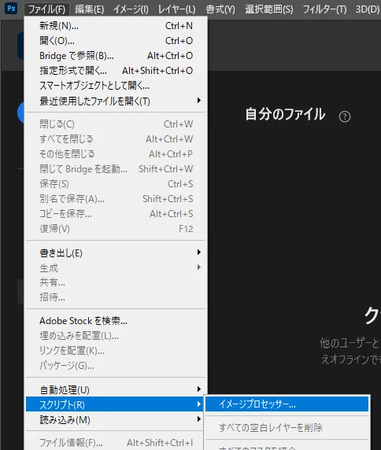381x450 pixels.
Task: Click コピーを保存... menu entry
Action: 116,214
